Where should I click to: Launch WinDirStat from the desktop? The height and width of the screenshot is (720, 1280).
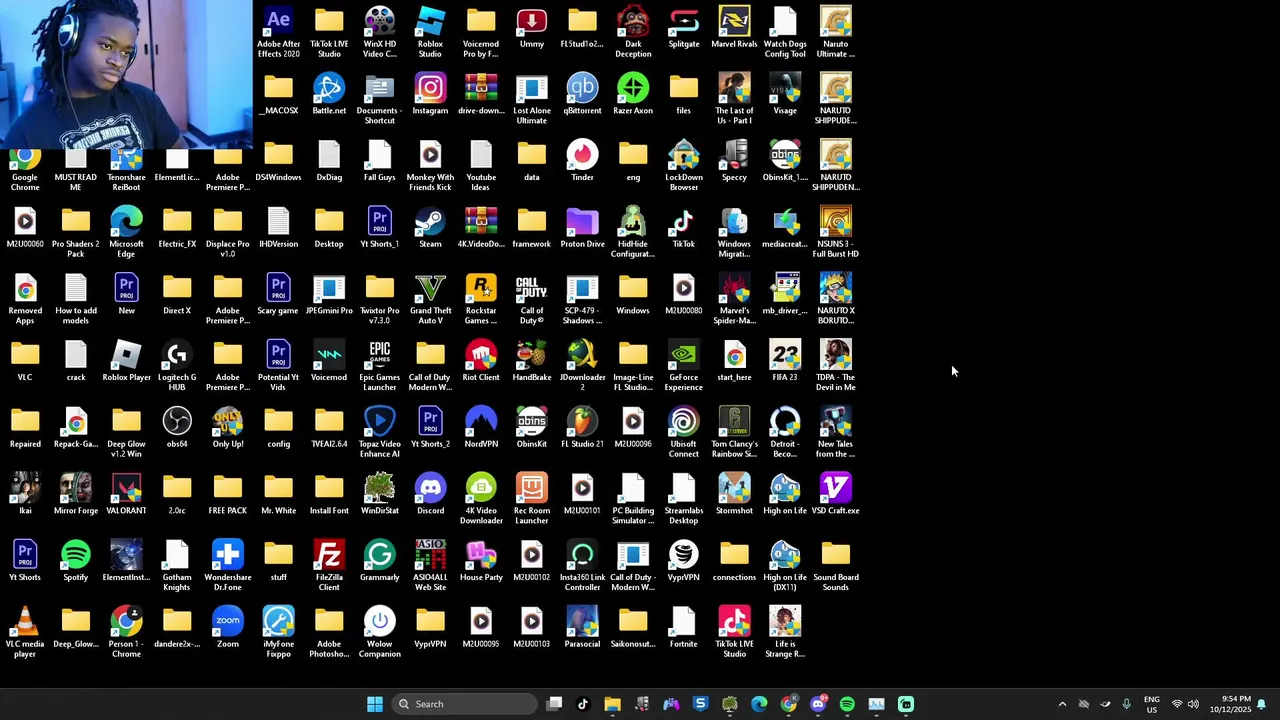tap(380, 495)
